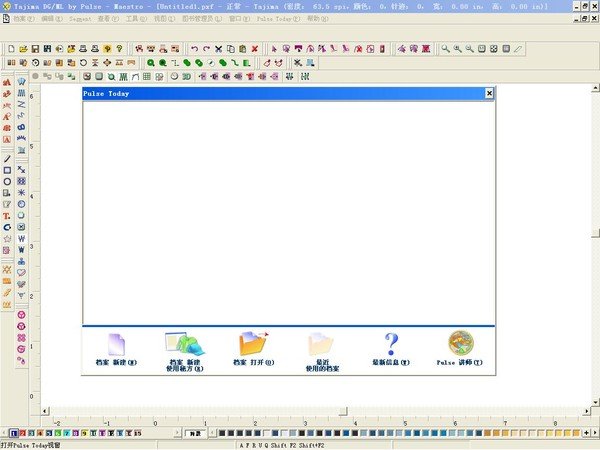
Task: Click 档案 打开(O) folder button
Action: tap(254, 349)
